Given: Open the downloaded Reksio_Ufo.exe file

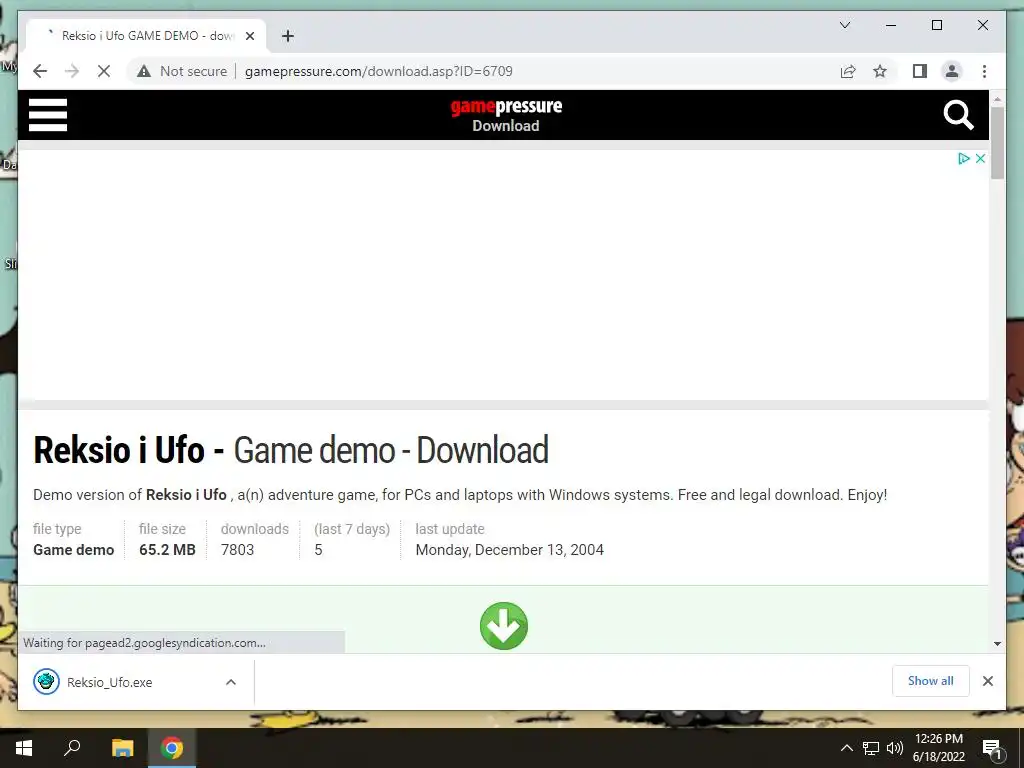Looking at the screenshot, I should [x=108, y=682].
